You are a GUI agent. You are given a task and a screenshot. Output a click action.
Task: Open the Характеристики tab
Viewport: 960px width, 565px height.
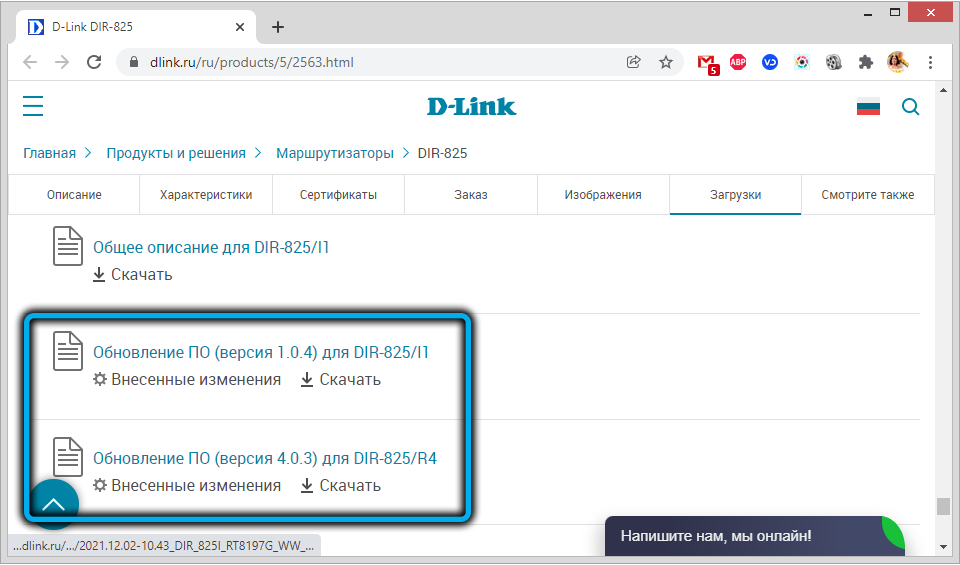[x=206, y=195]
